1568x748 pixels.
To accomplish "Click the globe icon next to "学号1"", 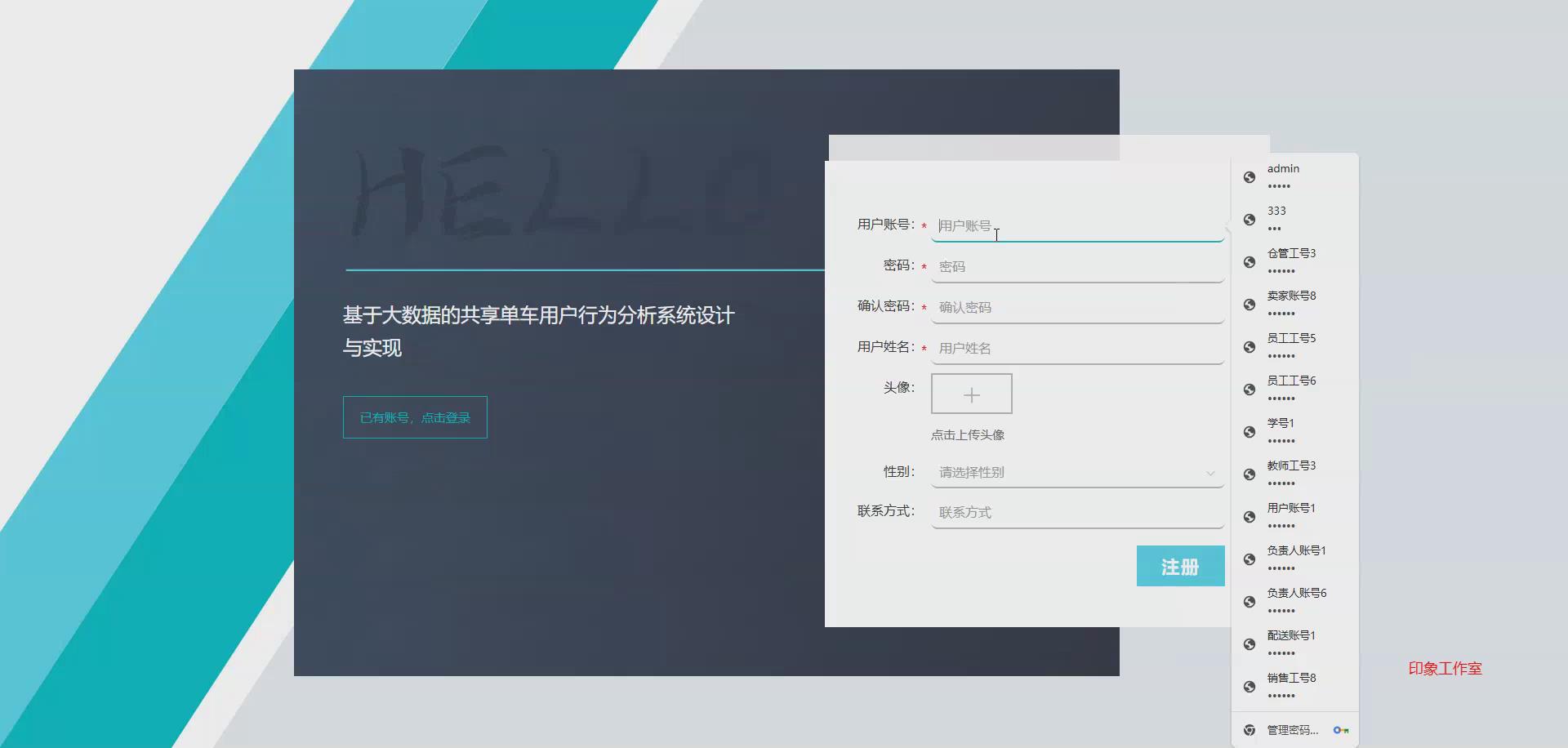I will 1249,432.
